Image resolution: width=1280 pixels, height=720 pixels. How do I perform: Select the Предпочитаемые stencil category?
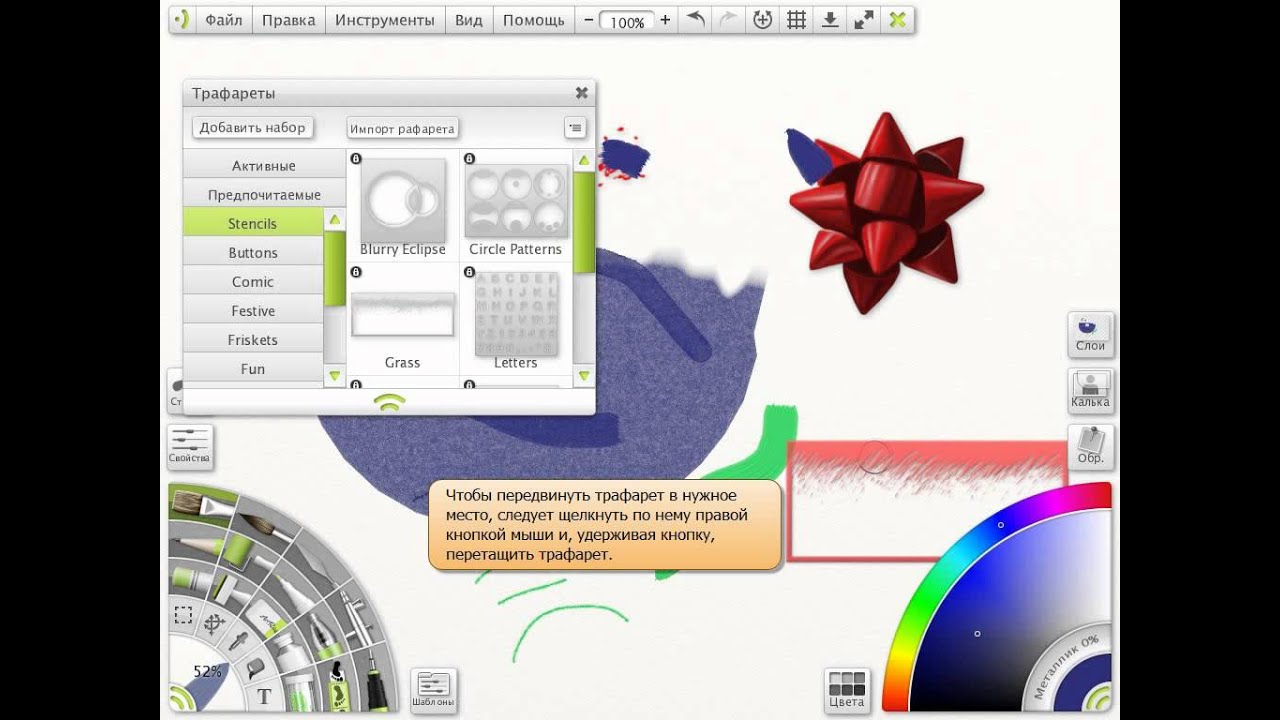264,194
